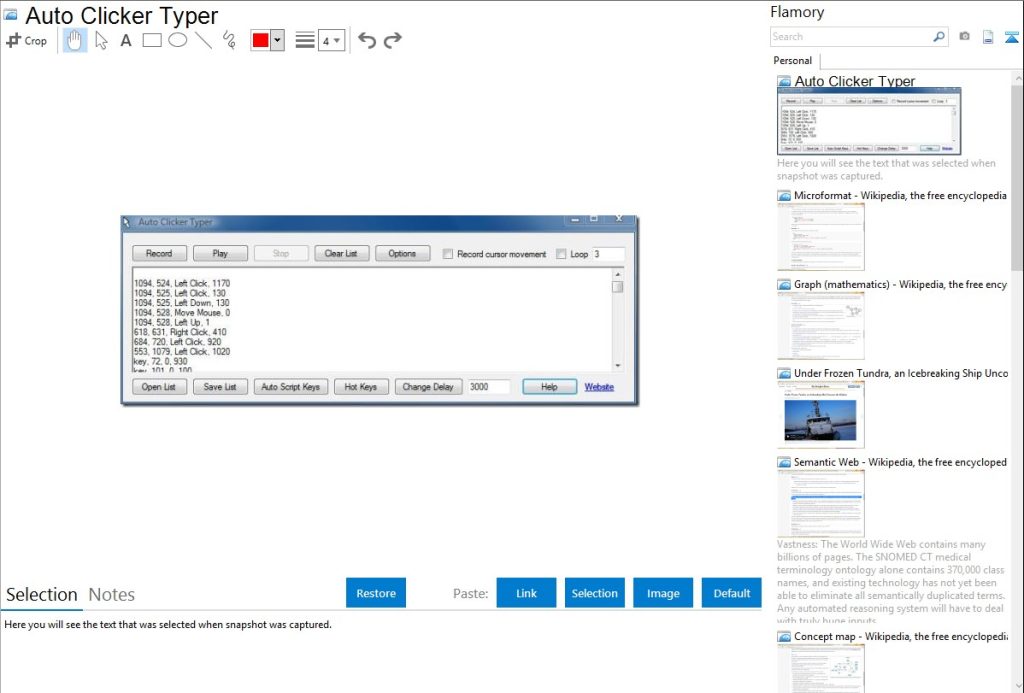Screen dimensions: 1024x693
Task: Paste using the Default button
Action: (731, 592)
